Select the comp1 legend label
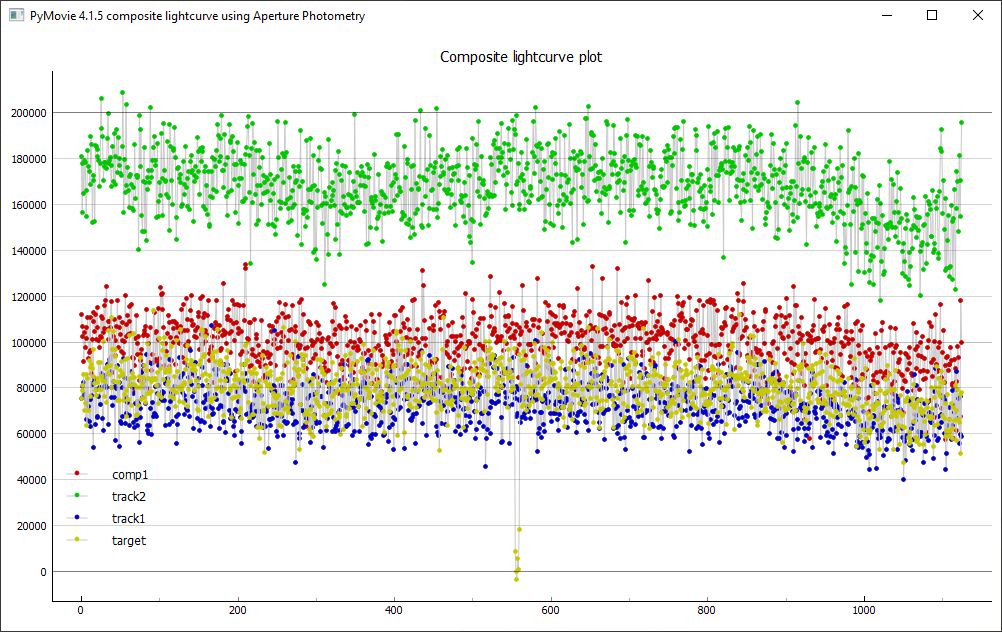This screenshot has width=1002, height=632. pyautogui.click(x=130, y=474)
